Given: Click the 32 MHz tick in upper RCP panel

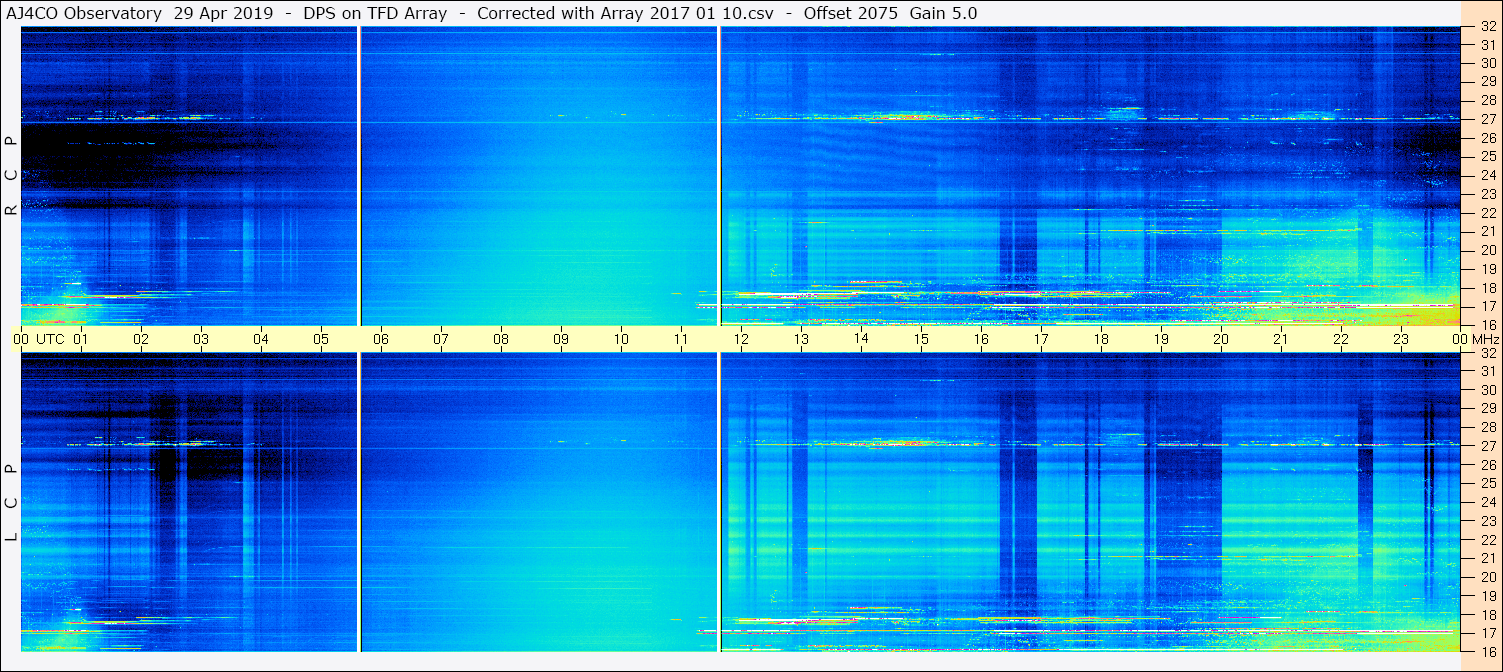Looking at the screenshot, I should point(1487,27).
